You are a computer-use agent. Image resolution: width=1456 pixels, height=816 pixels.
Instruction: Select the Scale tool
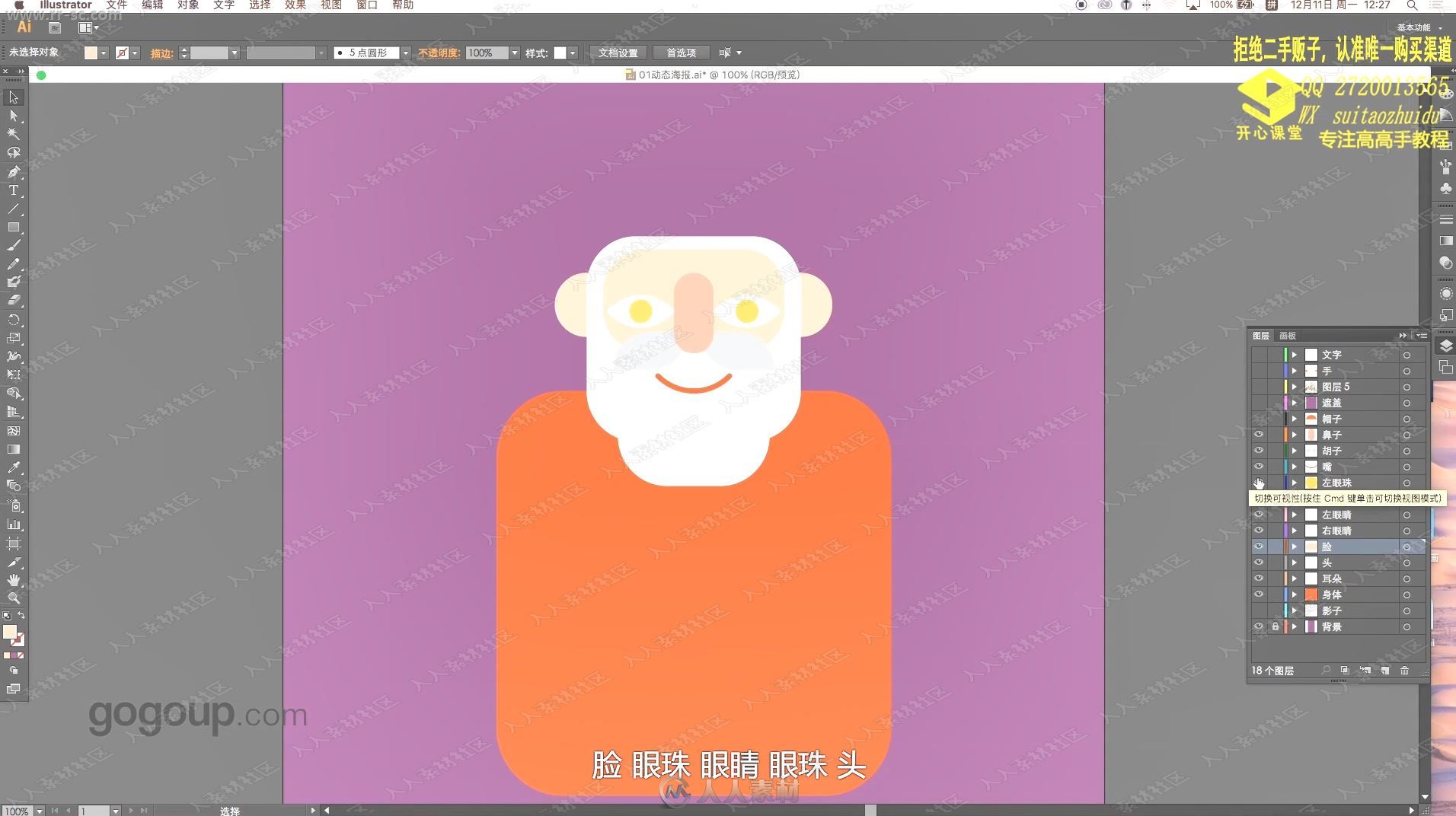tap(13, 337)
